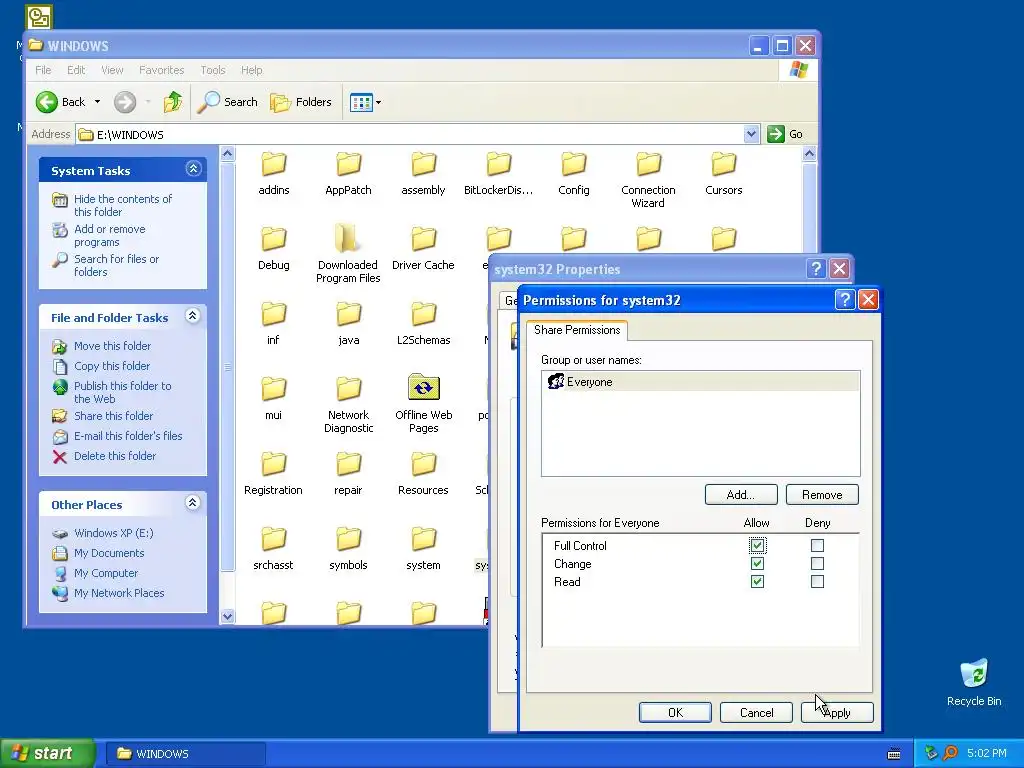Click Remove in Permissions dialog
This screenshot has height=768, width=1024.
coord(822,494)
